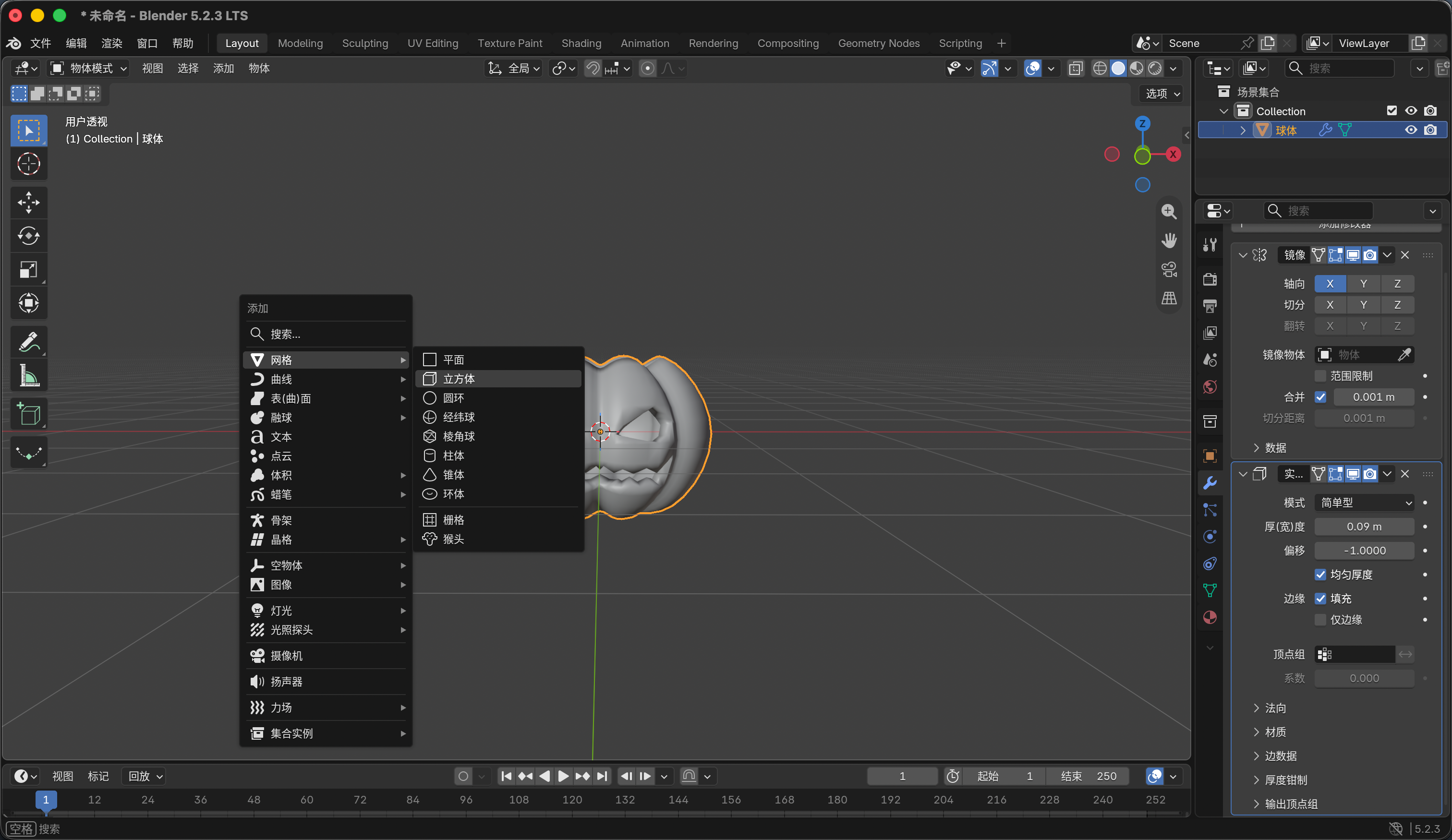Viewport: 1452px width, 840px height.
Task: Open the 文件 menu
Action: pos(40,43)
